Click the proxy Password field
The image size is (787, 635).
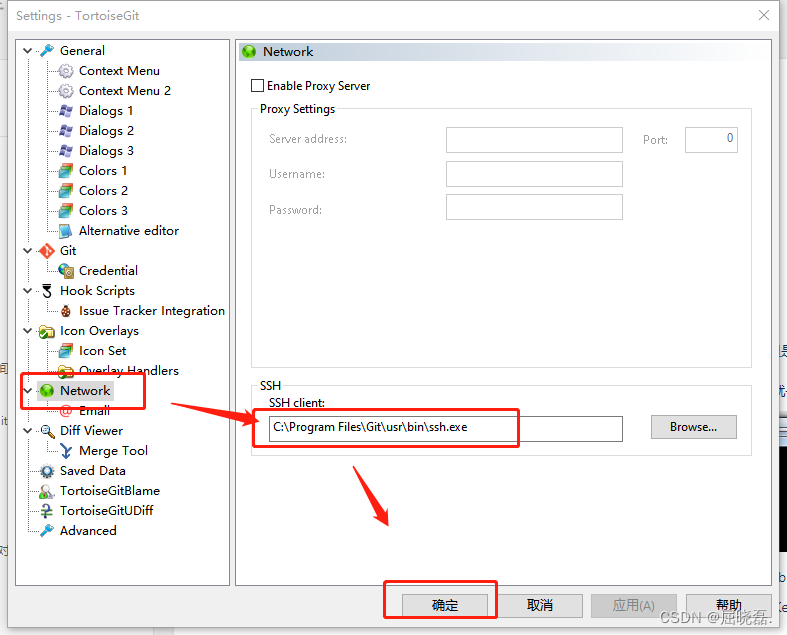tap(534, 207)
